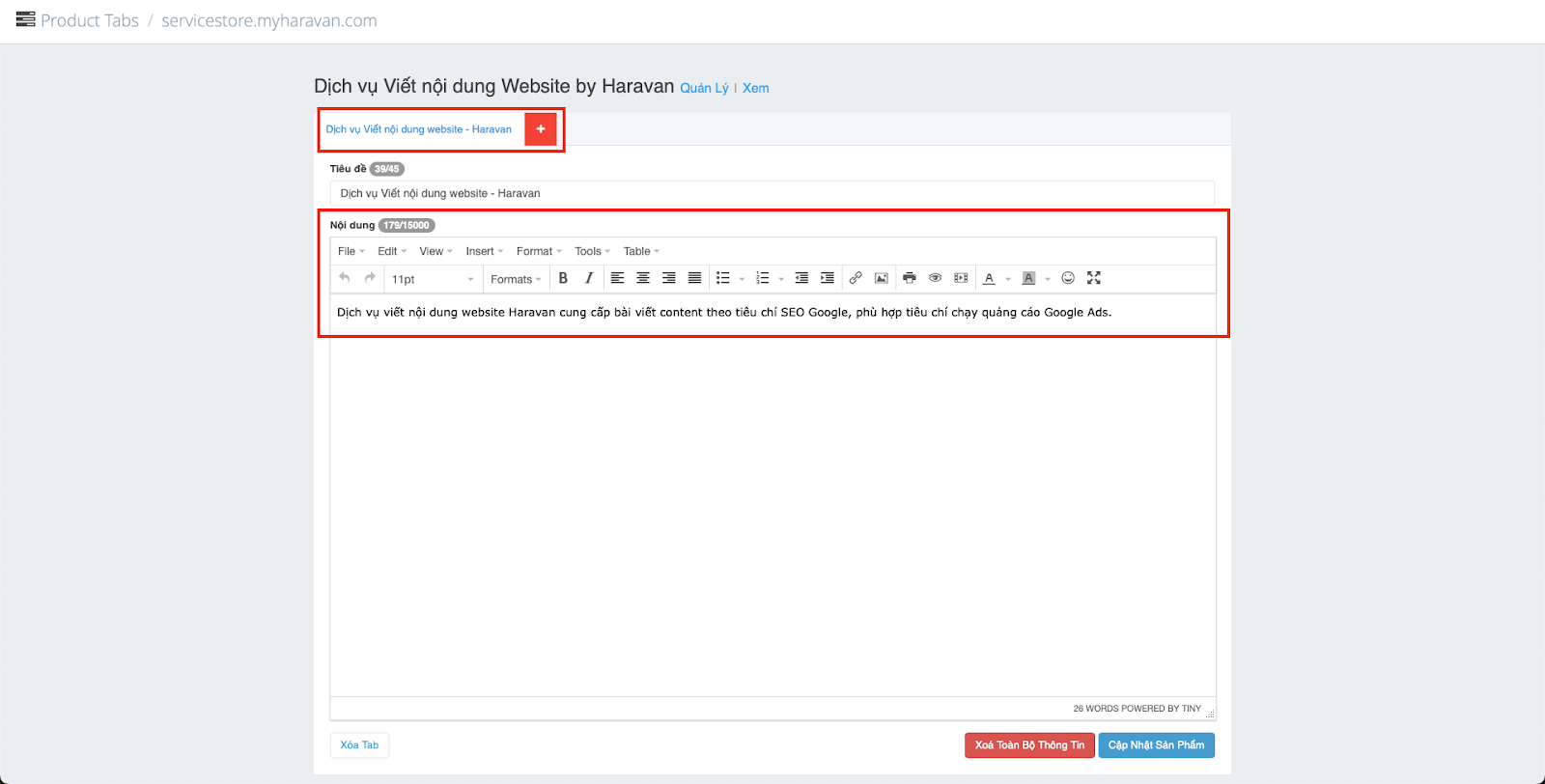Toggle bold formatting
This screenshot has height=784, width=1545.
pos(563,278)
